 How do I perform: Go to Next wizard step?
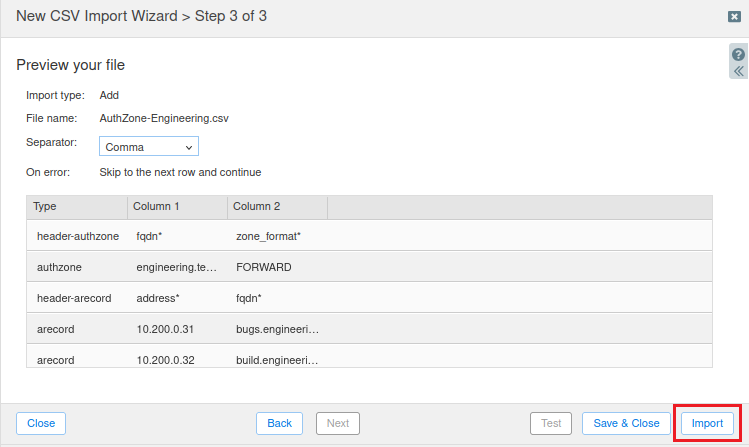(338, 423)
